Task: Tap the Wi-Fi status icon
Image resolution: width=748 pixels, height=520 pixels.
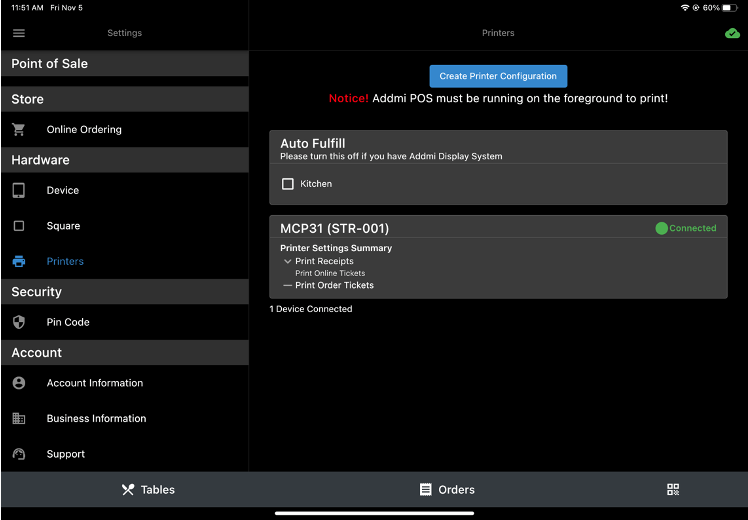Action: click(x=685, y=8)
